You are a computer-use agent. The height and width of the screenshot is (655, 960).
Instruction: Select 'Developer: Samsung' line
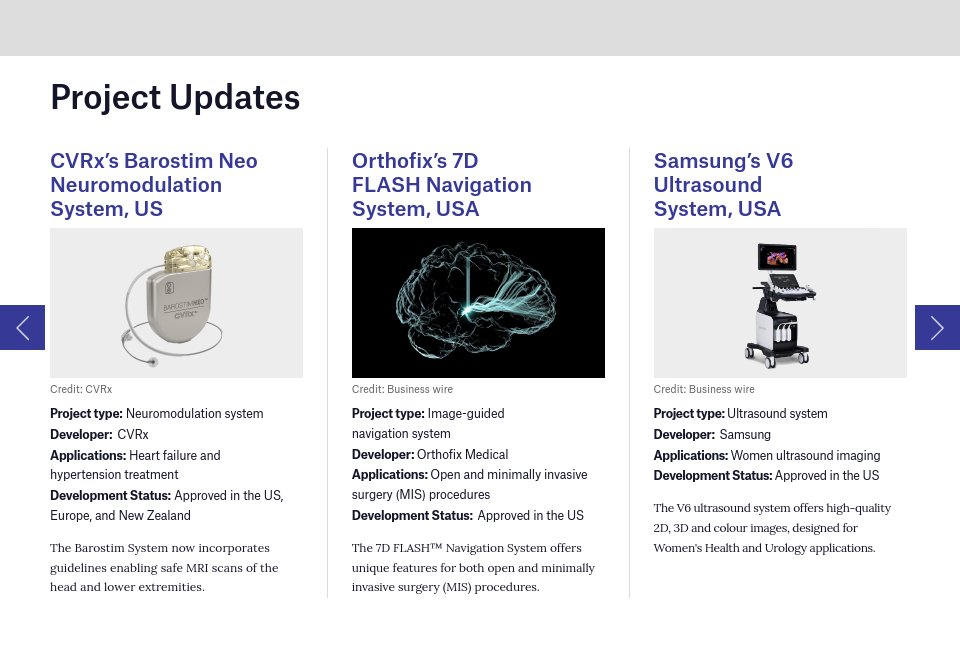pyautogui.click(x=712, y=435)
